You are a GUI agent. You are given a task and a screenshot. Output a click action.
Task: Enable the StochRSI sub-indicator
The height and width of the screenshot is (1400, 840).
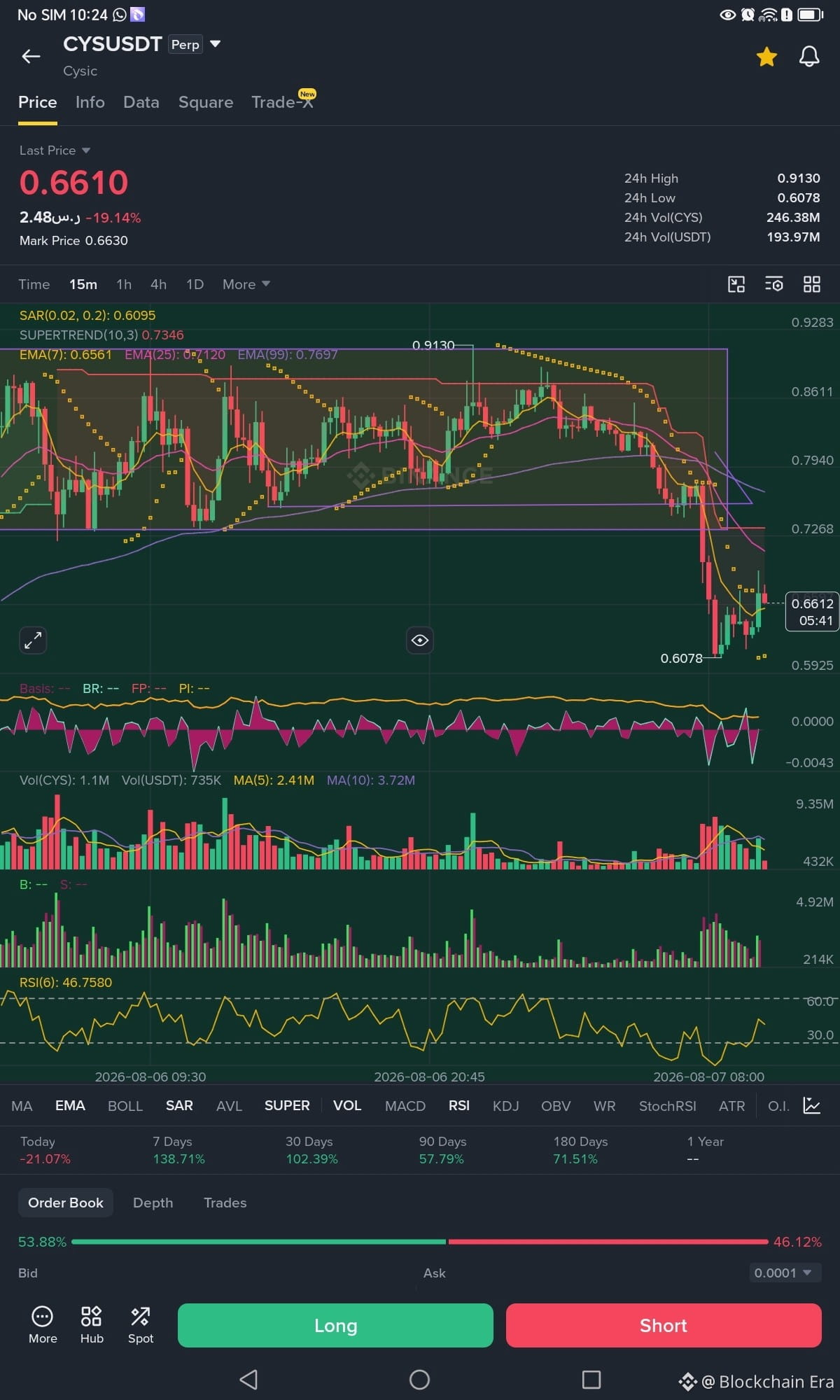coord(668,1106)
